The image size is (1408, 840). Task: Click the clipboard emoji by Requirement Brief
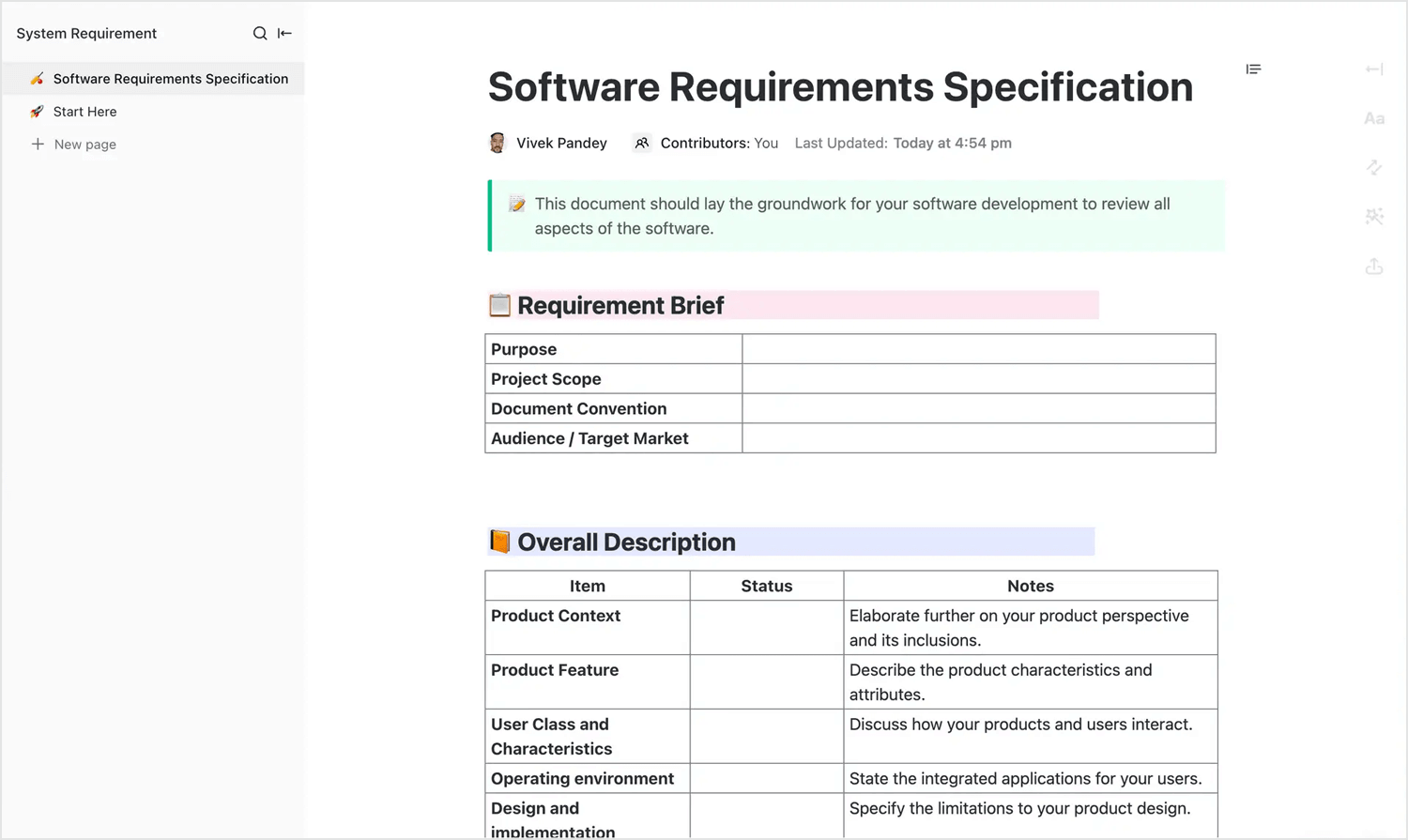click(x=499, y=305)
